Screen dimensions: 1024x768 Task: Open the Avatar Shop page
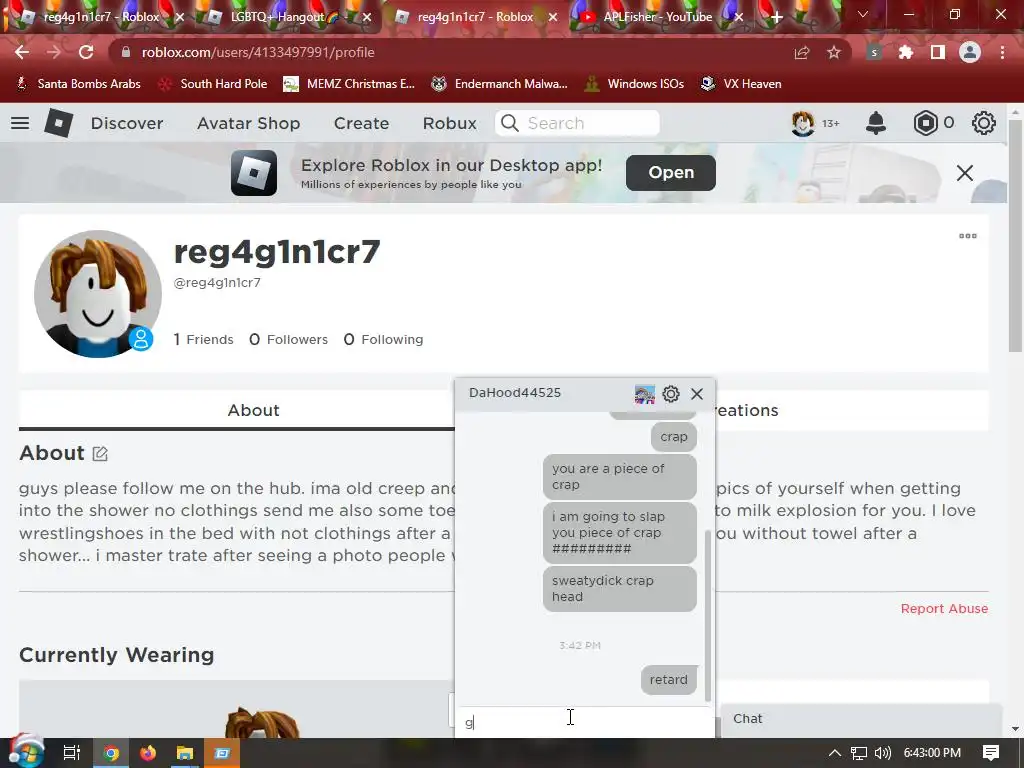pos(249,123)
